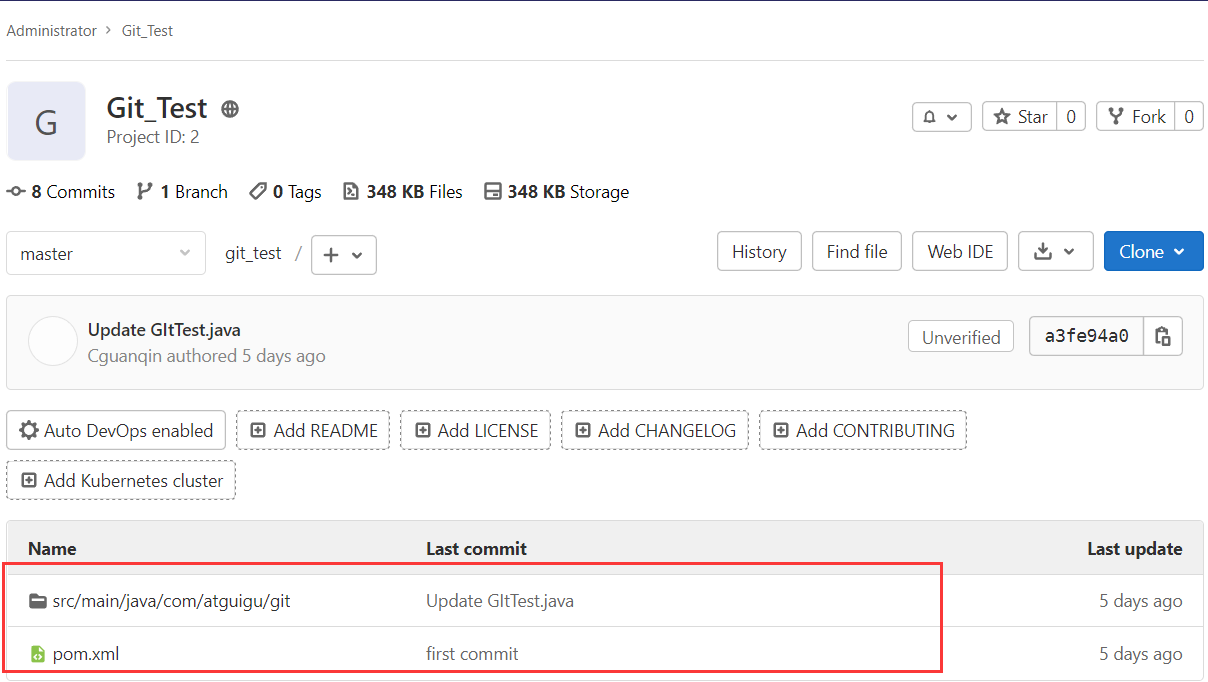Click the Add README button

313,431
